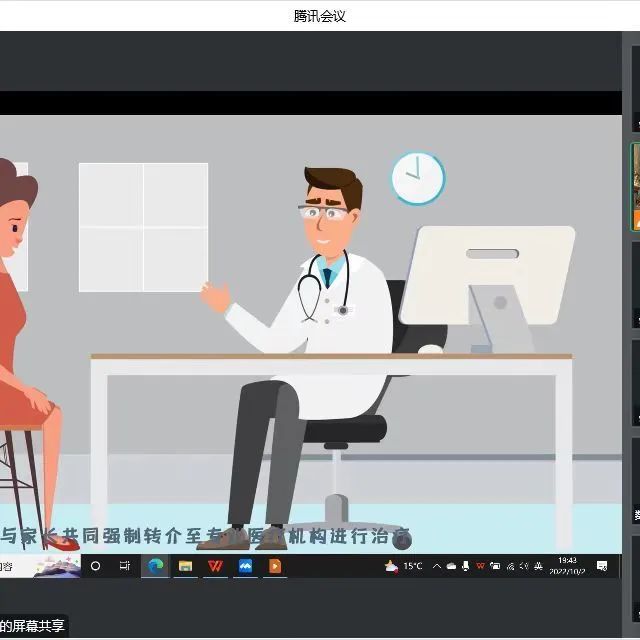Switch the input language indicator 英

(539, 566)
